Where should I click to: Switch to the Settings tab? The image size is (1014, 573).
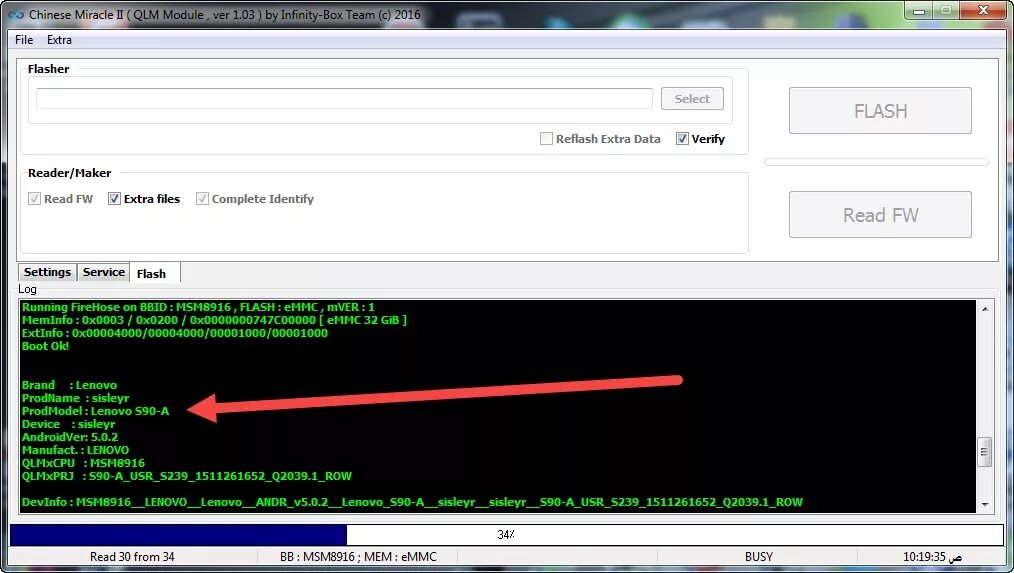pos(47,272)
